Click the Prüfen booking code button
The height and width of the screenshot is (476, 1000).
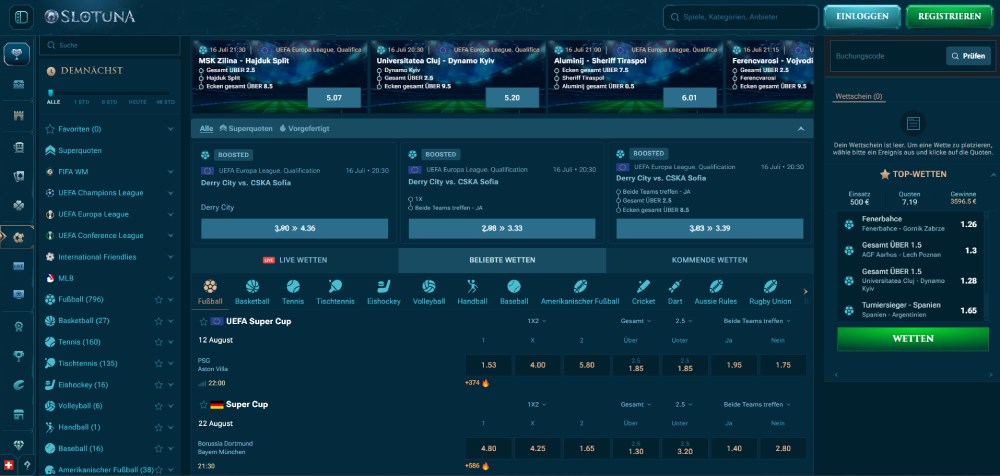click(968, 56)
